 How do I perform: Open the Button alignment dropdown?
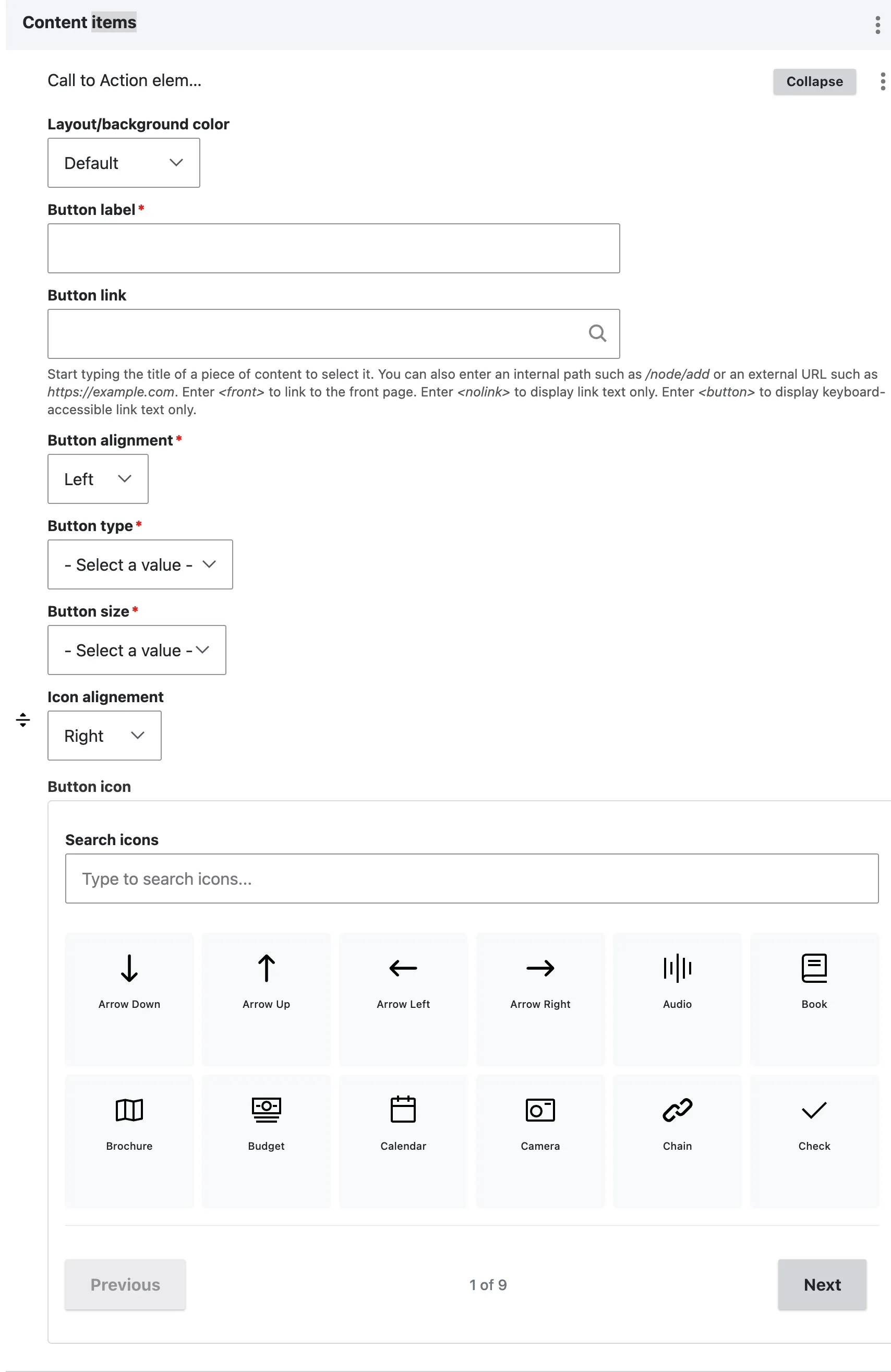pyautogui.click(x=98, y=478)
